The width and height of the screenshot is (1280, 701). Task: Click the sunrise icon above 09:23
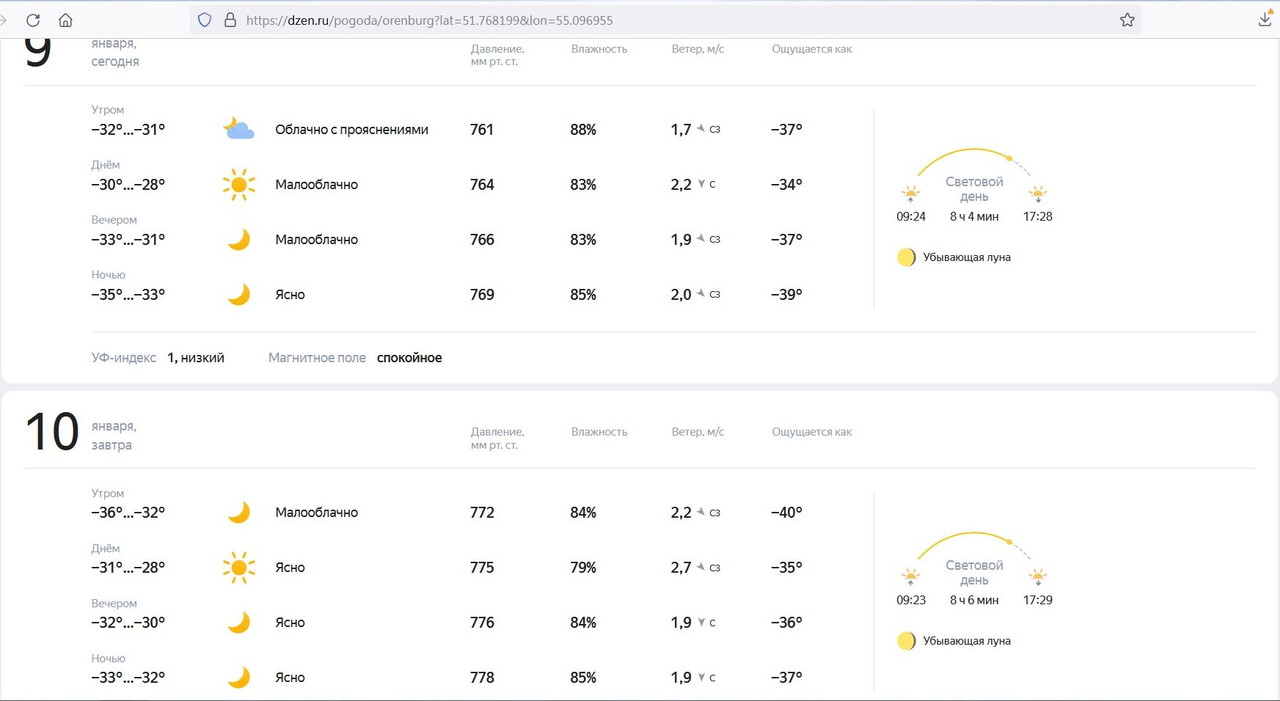click(910, 577)
